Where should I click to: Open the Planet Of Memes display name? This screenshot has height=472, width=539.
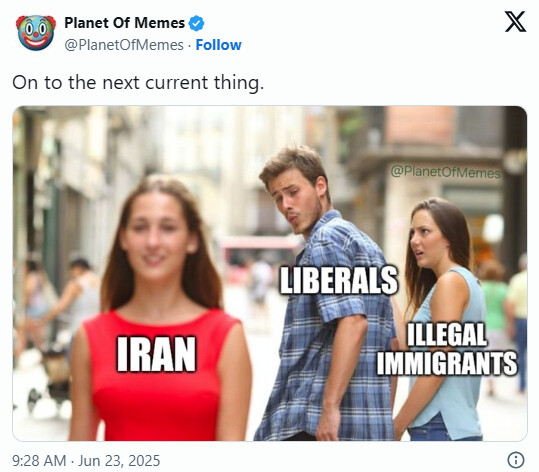[124, 23]
